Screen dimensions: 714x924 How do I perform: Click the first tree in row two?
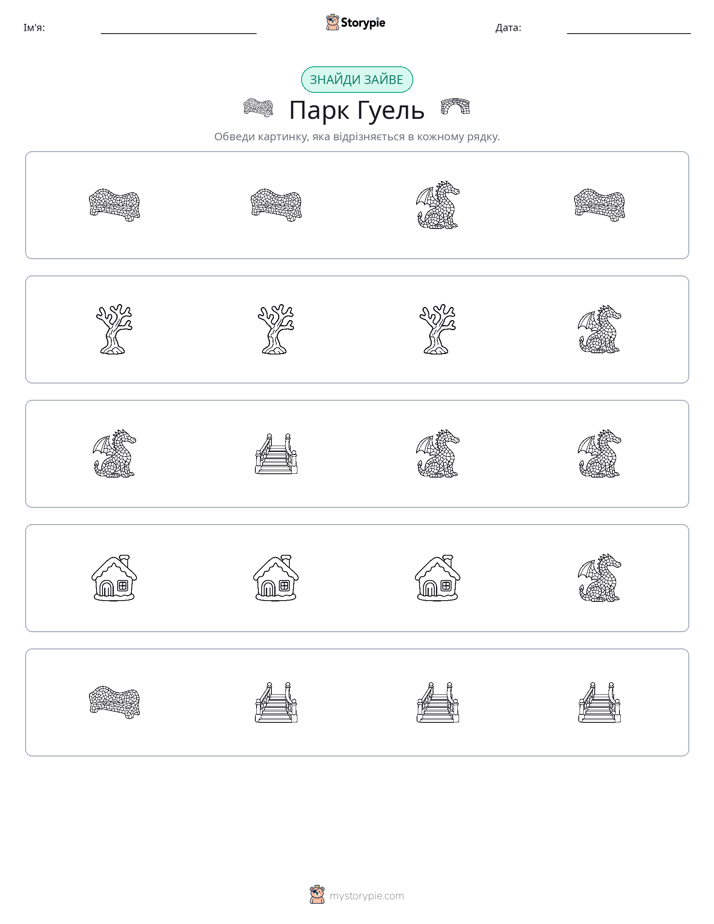pyautogui.click(x=114, y=329)
